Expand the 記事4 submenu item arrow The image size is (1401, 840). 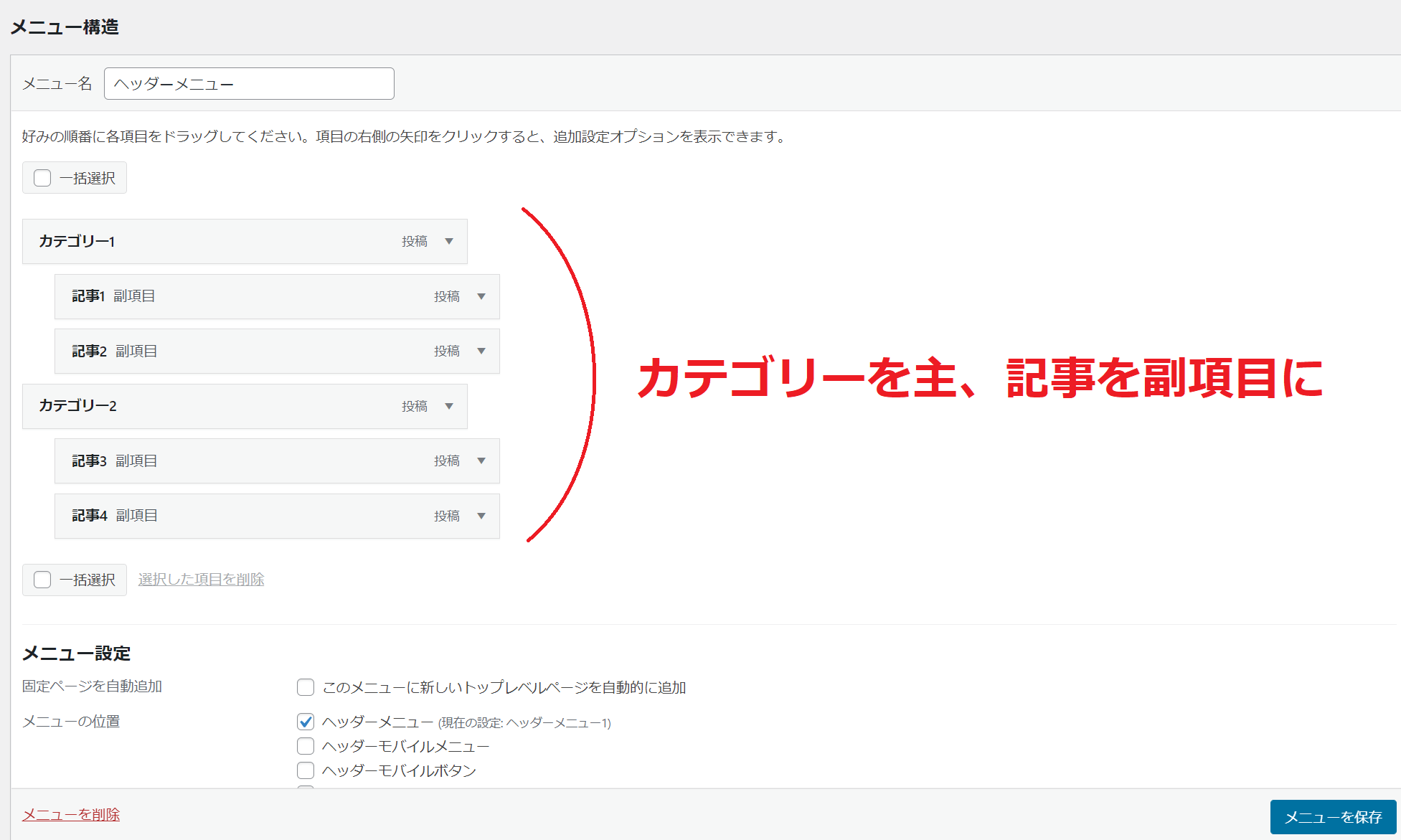(x=481, y=516)
